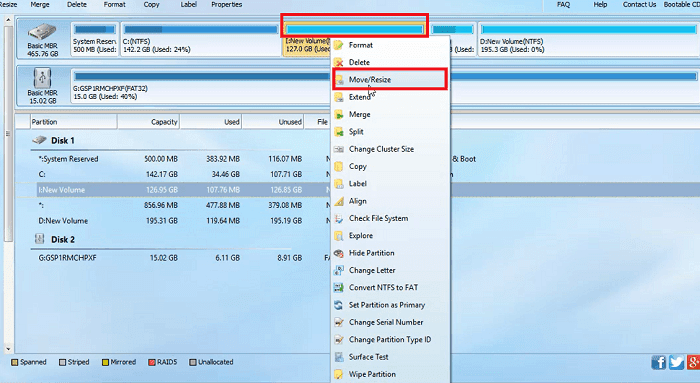
Task: Click the Hide Partition icon
Action: coord(339,253)
